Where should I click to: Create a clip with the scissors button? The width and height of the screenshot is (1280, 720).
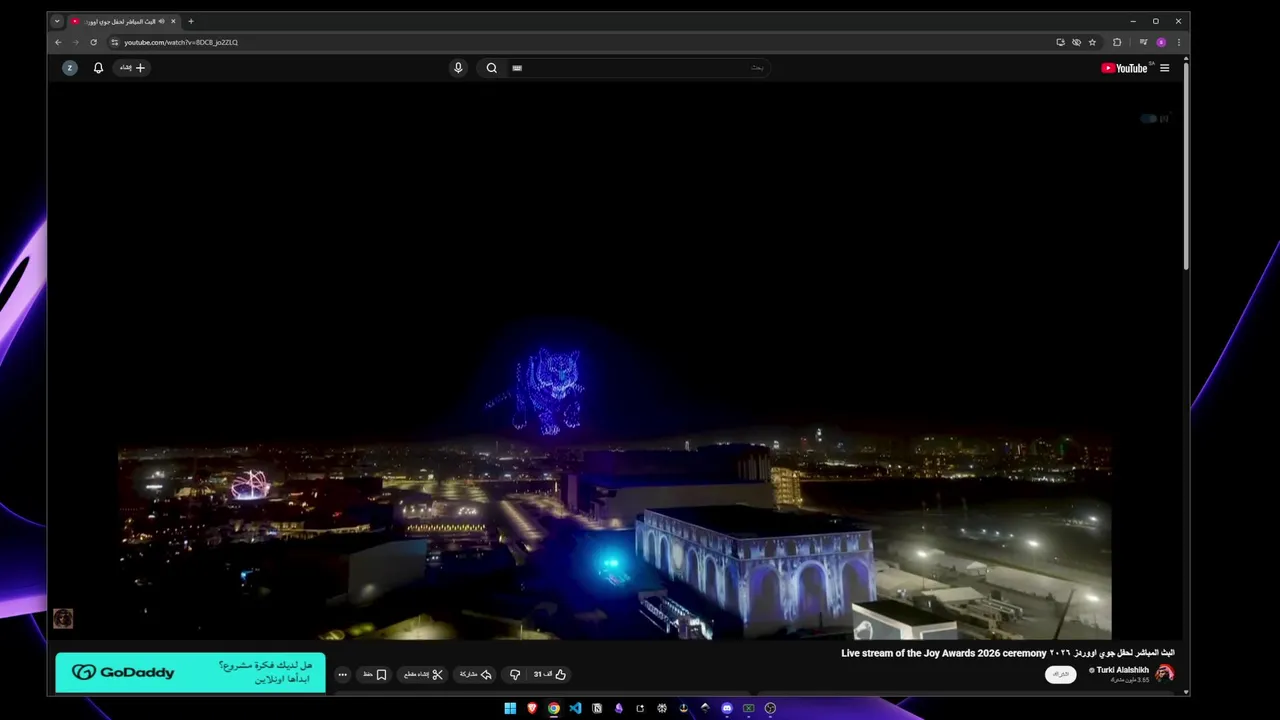423,674
